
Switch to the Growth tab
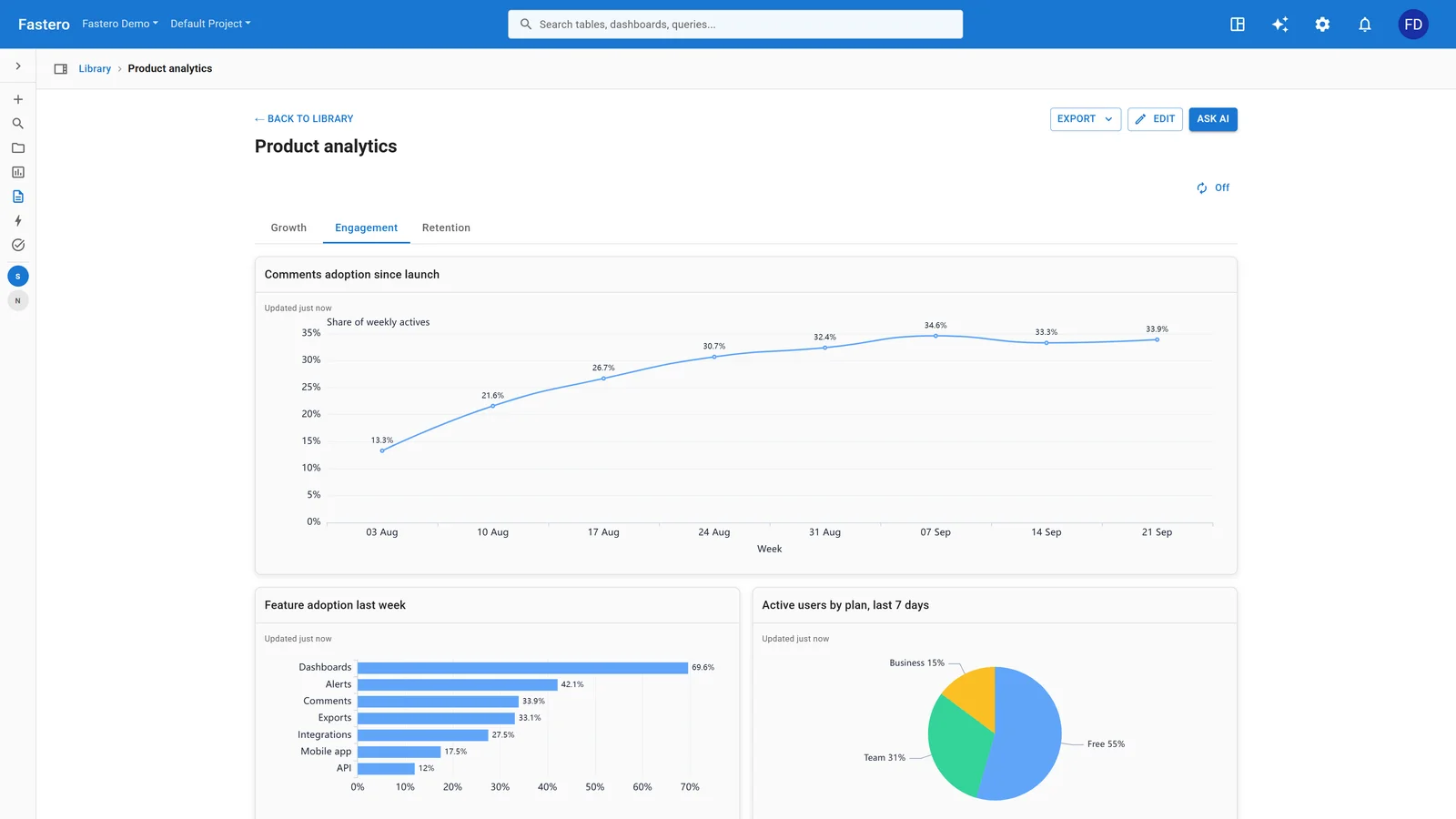coord(288,227)
